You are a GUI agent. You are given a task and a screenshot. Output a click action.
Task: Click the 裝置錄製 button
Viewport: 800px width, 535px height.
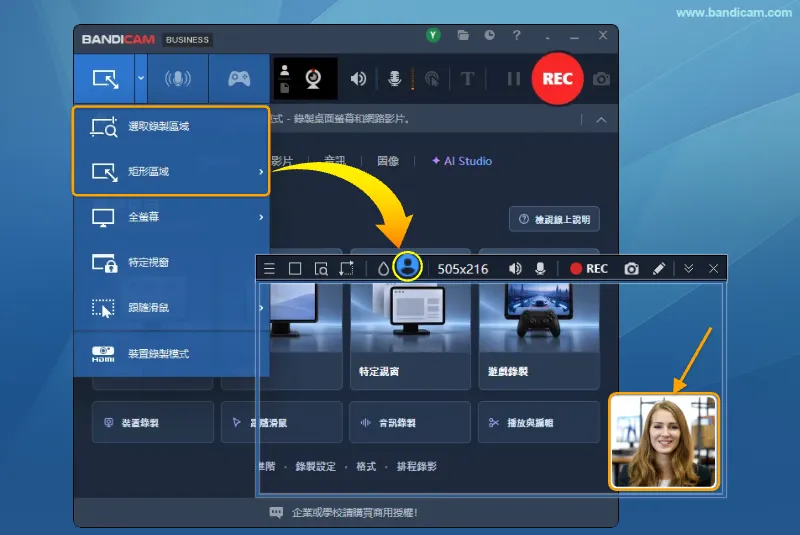tap(153, 422)
